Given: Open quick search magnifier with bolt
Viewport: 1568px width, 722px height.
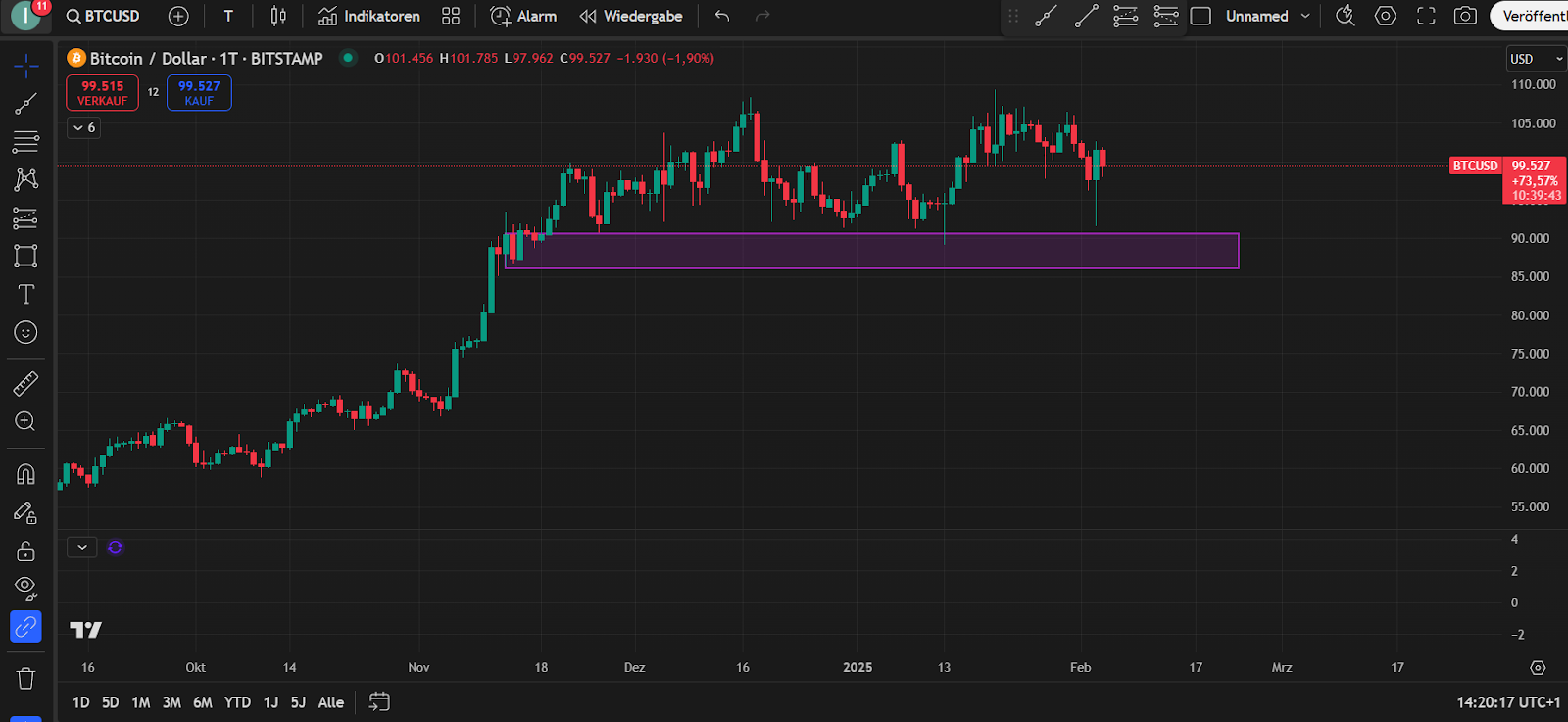Looking at the screenshot, I should (x=1346, y=16).
